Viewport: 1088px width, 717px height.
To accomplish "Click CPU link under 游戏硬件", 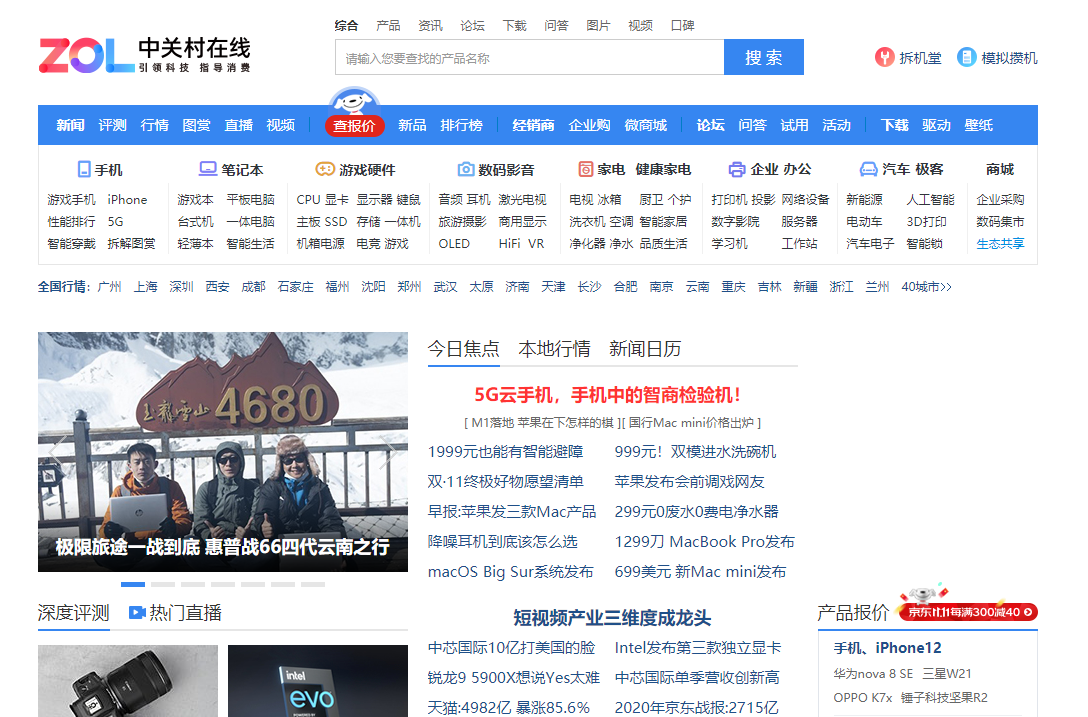I will 308,199.
